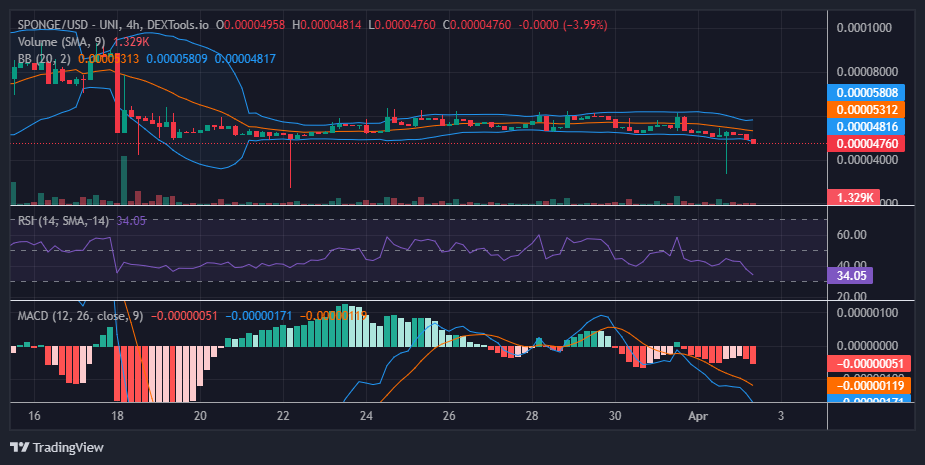Click the 0.0001000 price axis label
The width and height of the screenshot is (925, 465).
tap(864, 28)
